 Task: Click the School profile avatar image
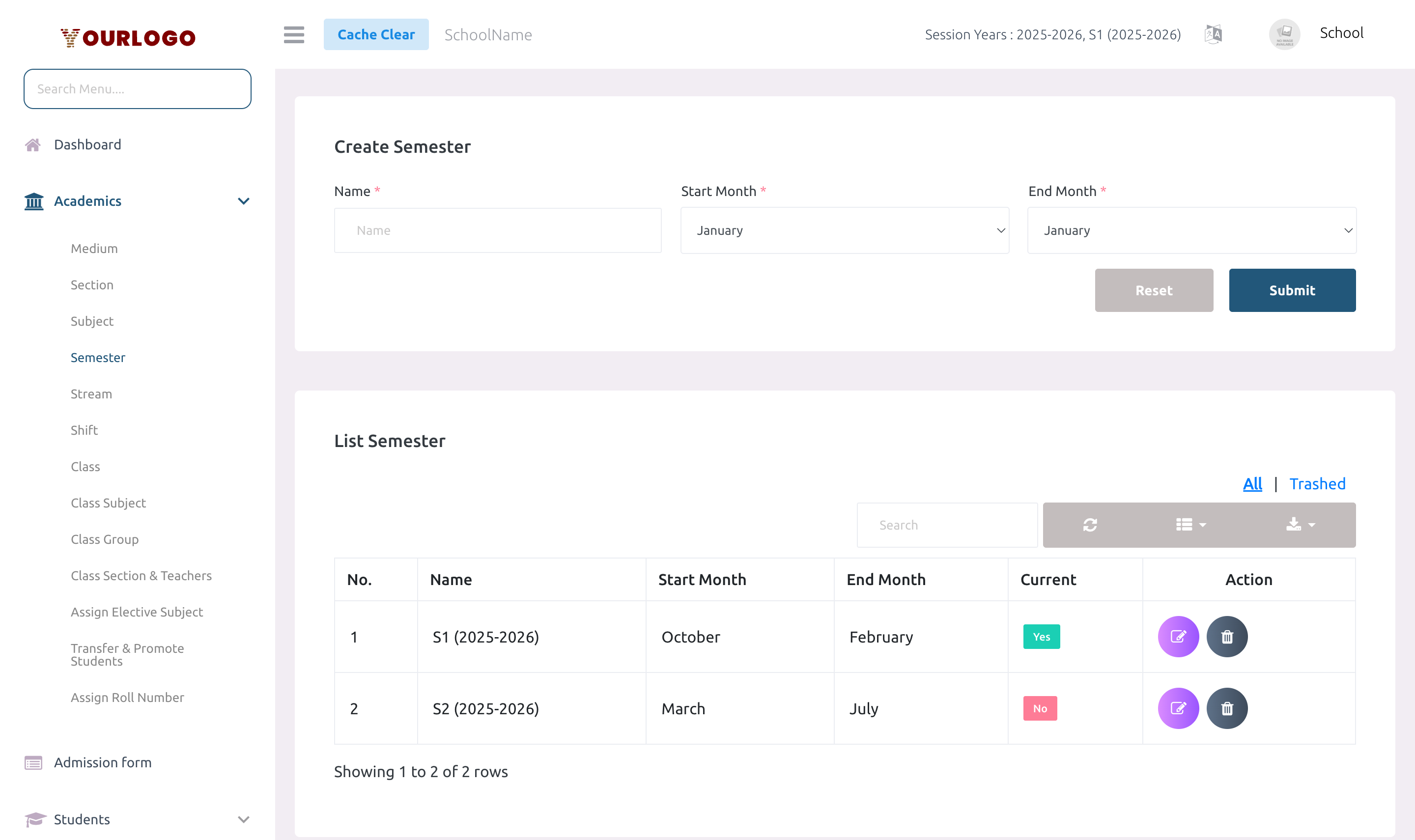click(1284, 34)
